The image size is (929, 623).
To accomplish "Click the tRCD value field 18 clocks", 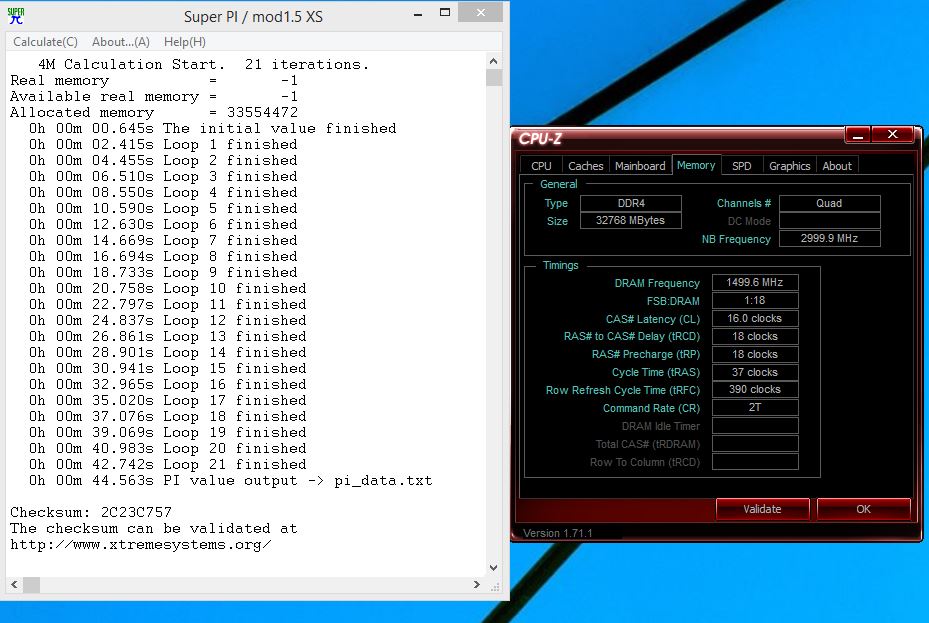I will (x=755, y=336).
